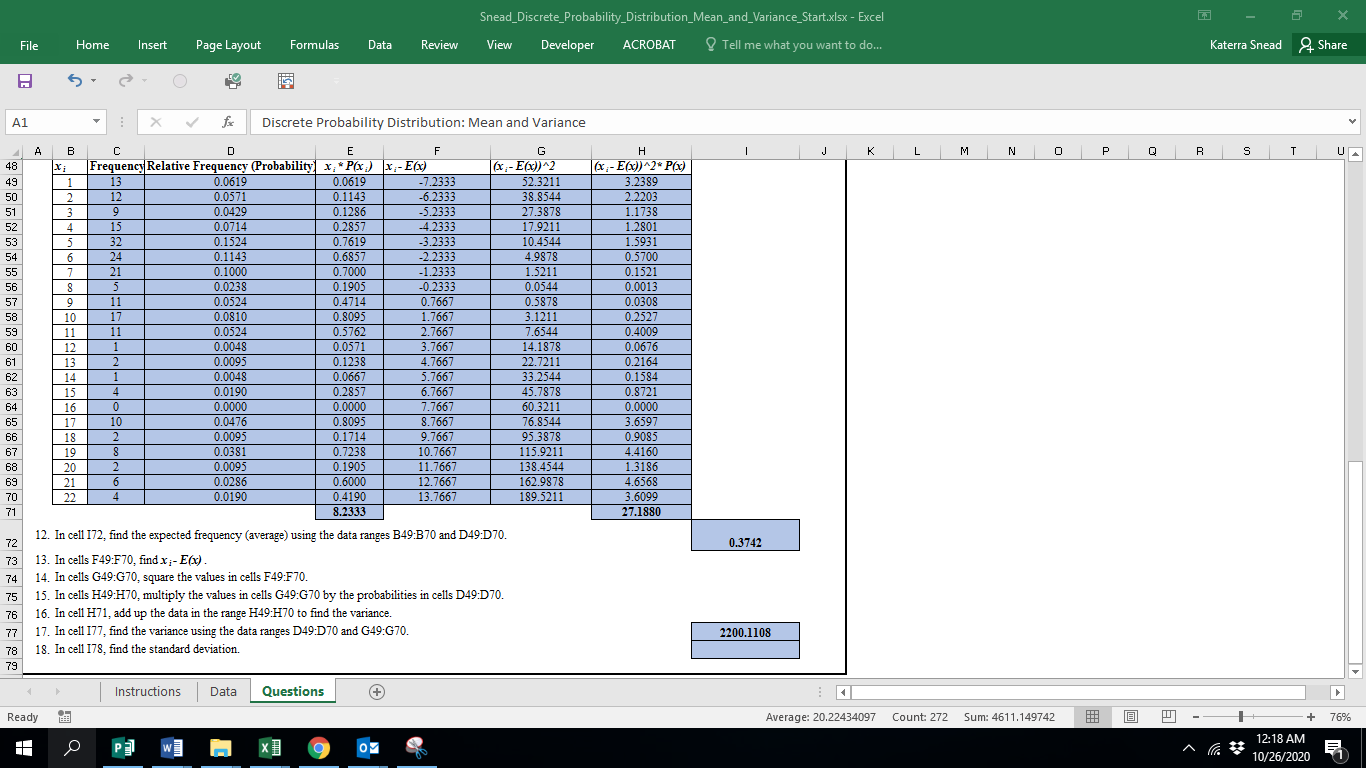The image size is (1366, 768).
Task: Switch to Page Layout view
Action: (x=1130, y=717)
